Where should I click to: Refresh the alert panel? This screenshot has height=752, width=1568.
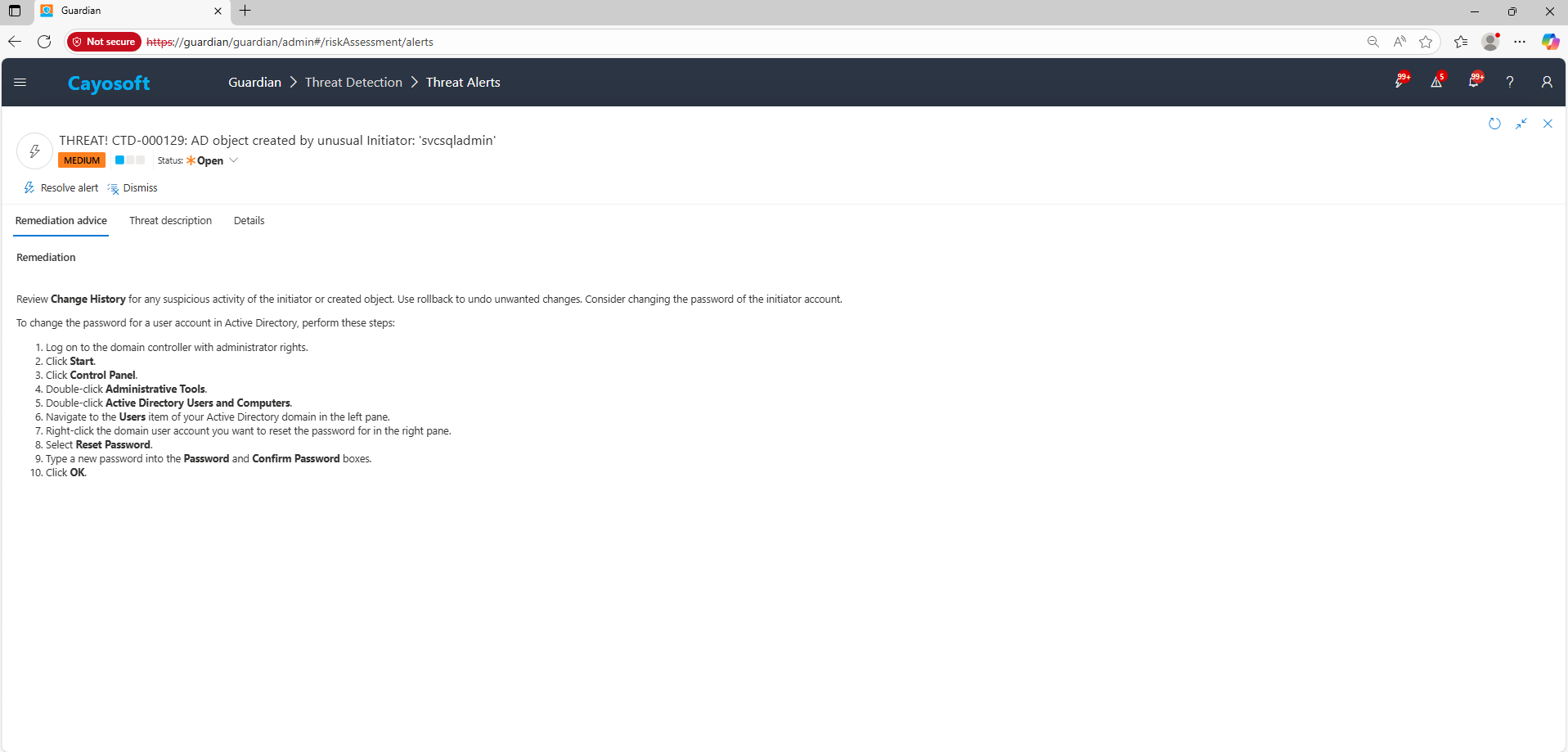pos(1494,124)
